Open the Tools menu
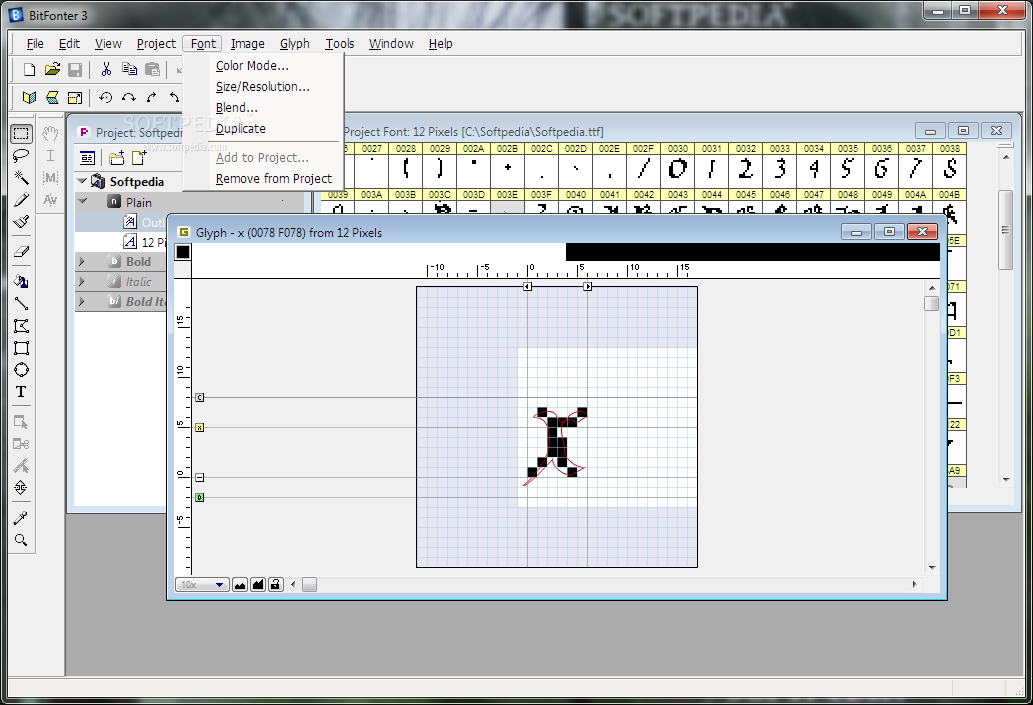This screenshot has height=705, width=1033. tap(340, 43)
